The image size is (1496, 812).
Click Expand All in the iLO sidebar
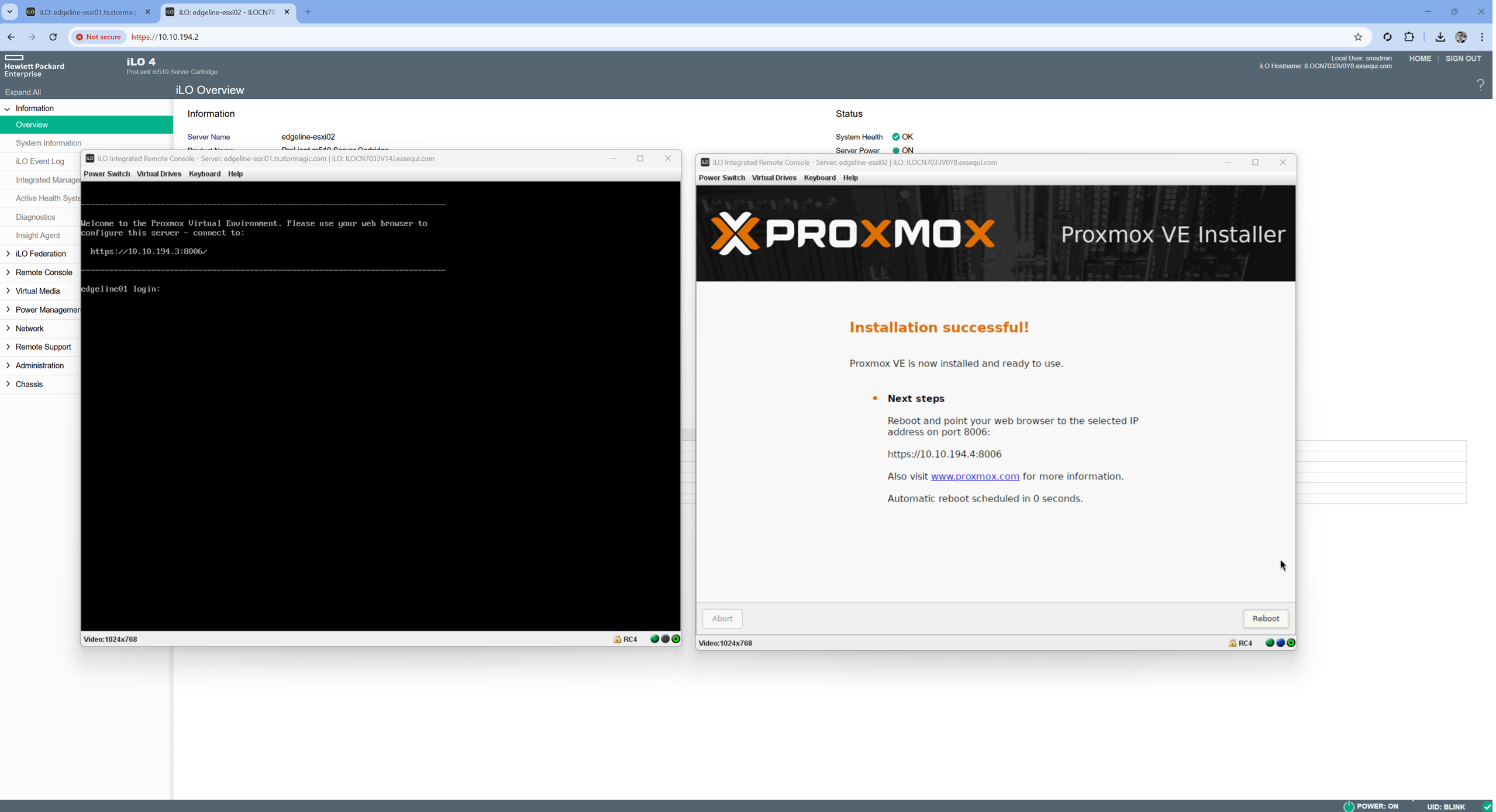tap(23, 92)
